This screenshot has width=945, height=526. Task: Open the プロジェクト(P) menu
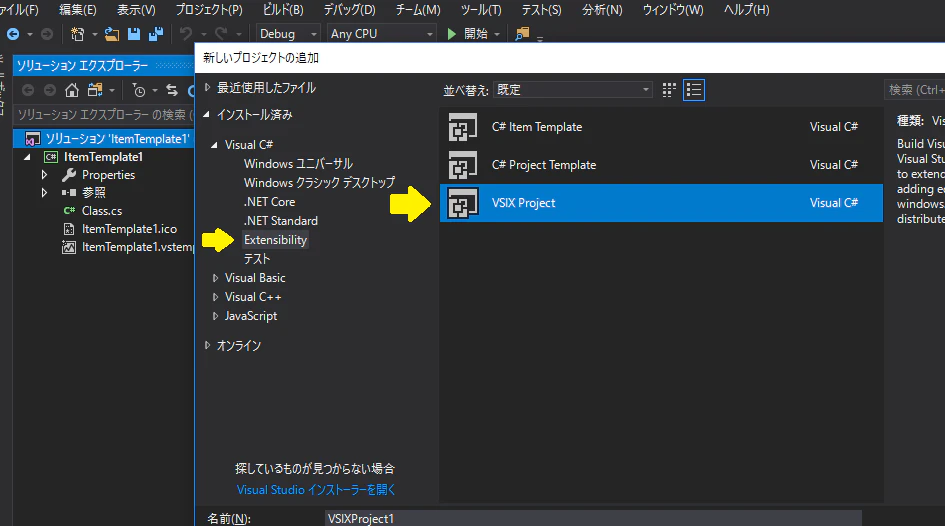click(209, 10)
